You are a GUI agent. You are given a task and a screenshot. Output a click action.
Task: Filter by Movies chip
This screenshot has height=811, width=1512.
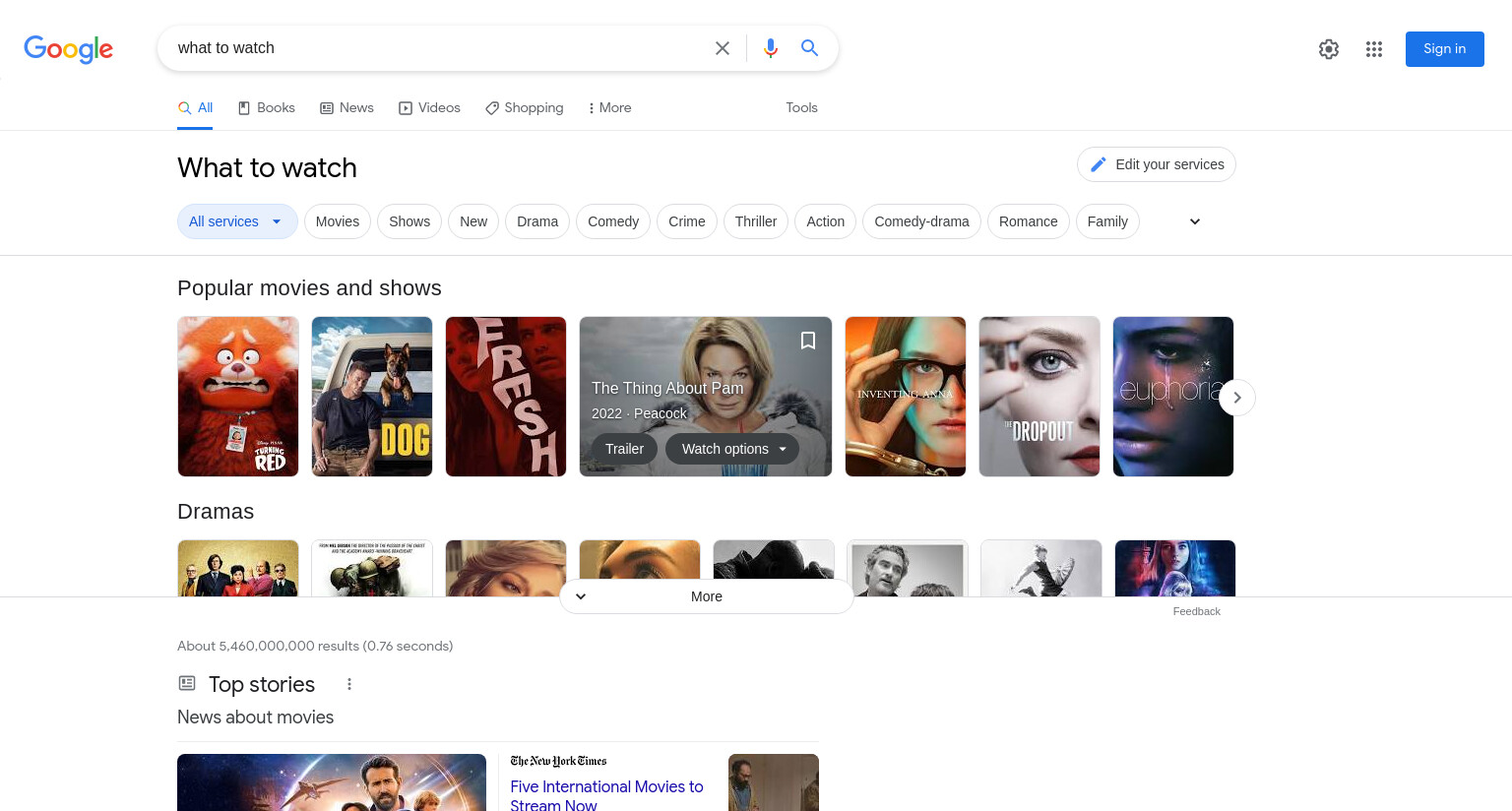point(338,221)
